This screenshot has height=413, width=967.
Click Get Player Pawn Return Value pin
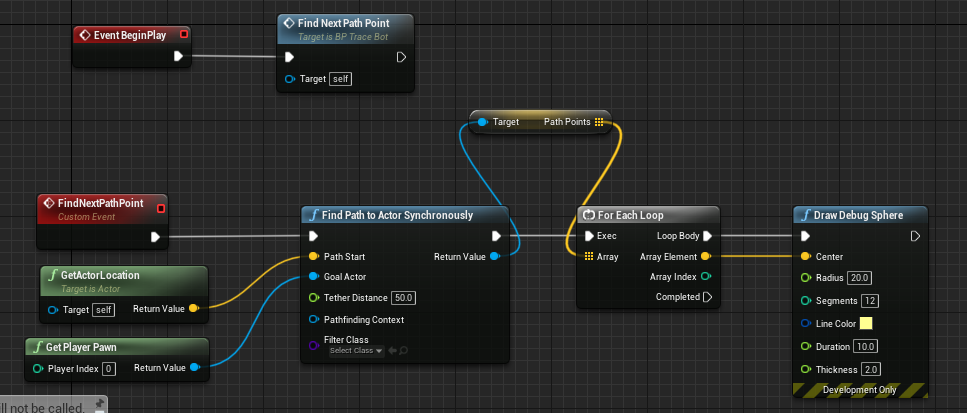coord(194,368)
